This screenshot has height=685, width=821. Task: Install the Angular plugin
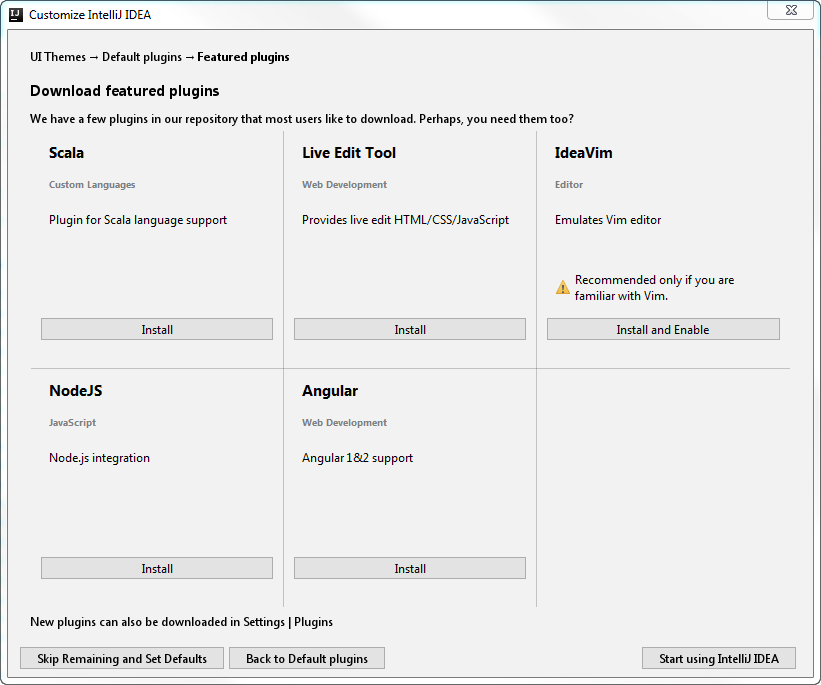tap(409, 567)
